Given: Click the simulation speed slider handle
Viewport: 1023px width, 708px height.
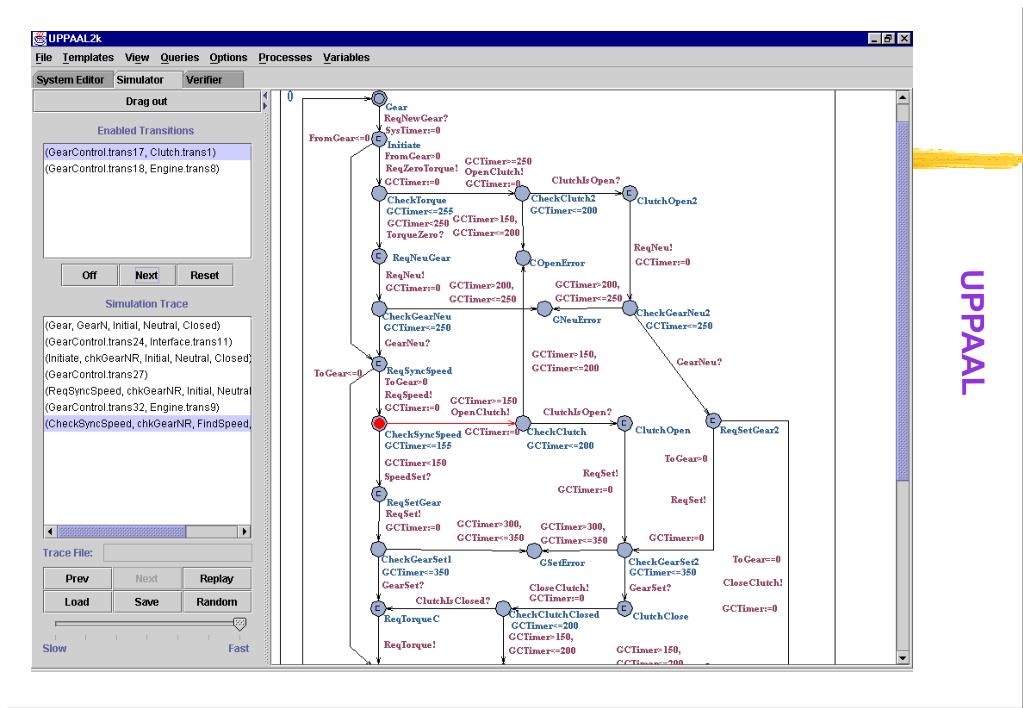Looking at the screenshot, I should click(x=239, y=624).
